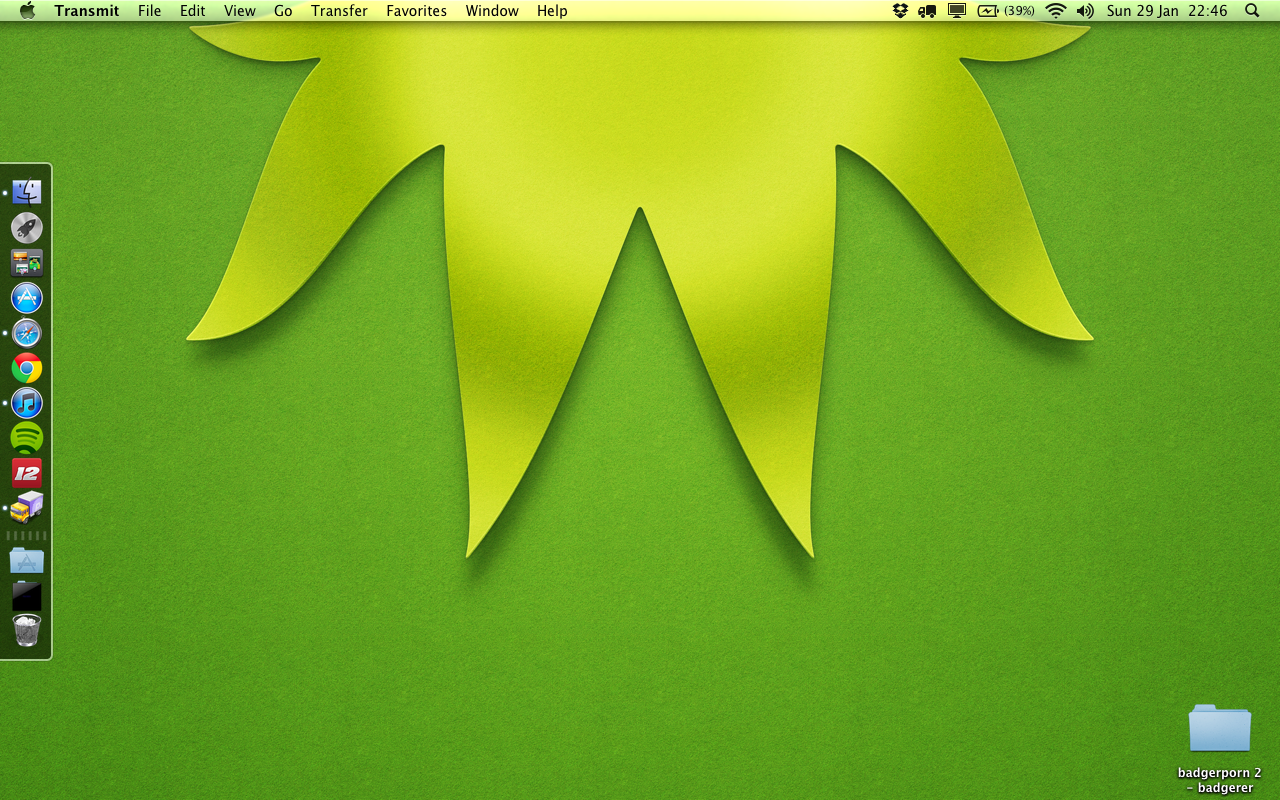
Task: Launch Safari from the Dock
Action: point(27,333)
